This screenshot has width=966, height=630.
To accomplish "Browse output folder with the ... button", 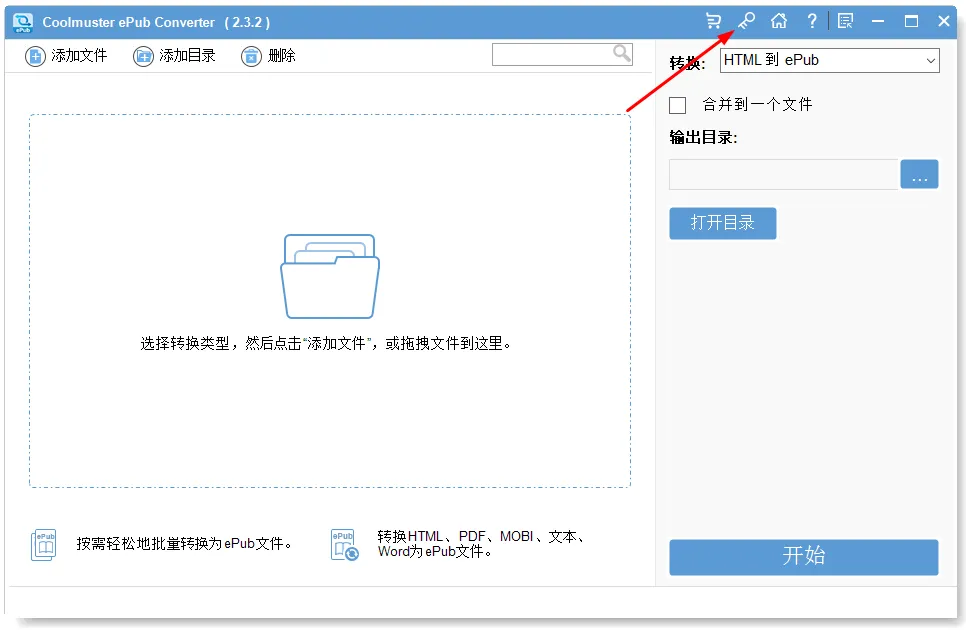I will [919, 174].
